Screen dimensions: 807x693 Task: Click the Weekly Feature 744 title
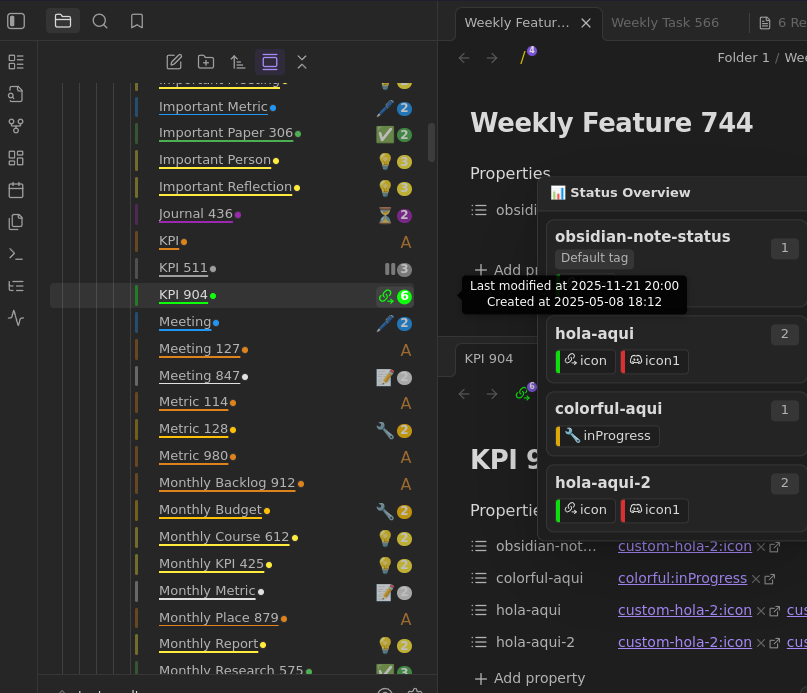tap(611, 123)
